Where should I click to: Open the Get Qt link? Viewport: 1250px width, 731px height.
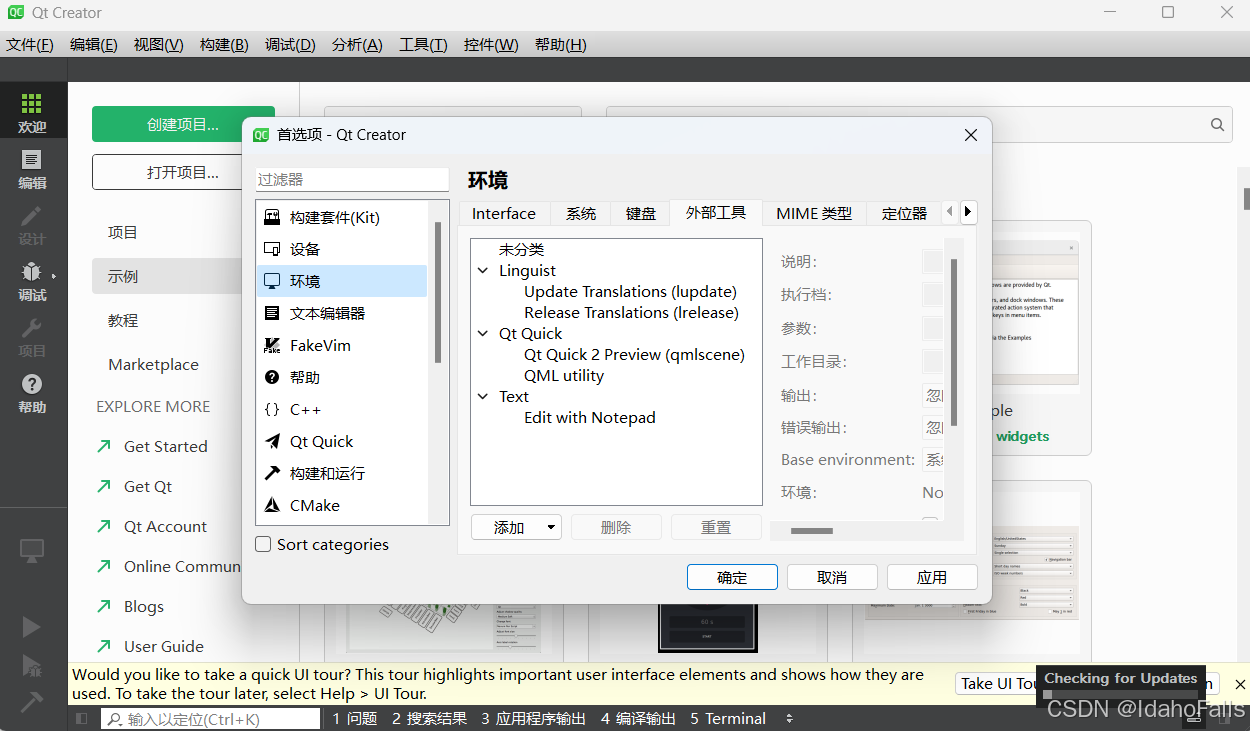click(148, 486)
